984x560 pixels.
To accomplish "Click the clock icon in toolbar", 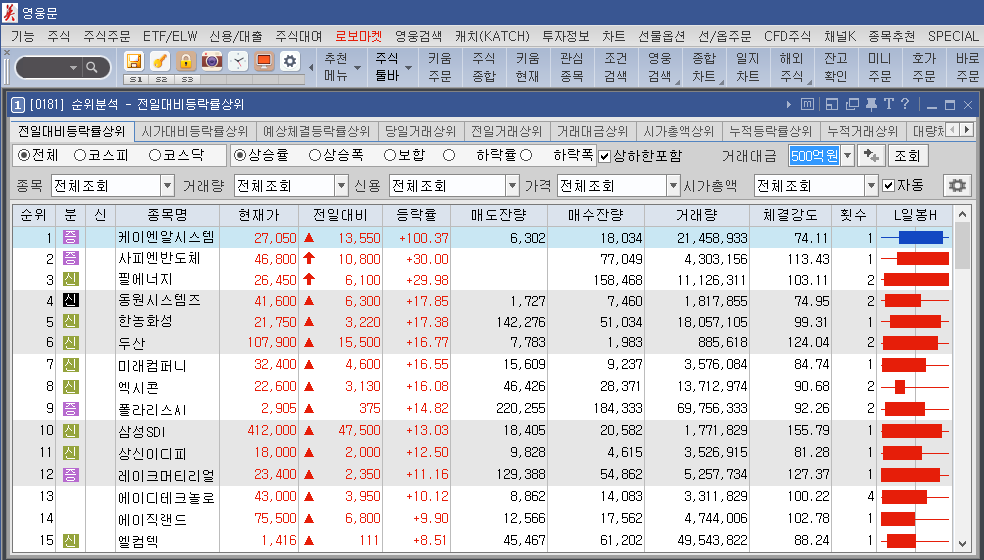I will (238, 62).
